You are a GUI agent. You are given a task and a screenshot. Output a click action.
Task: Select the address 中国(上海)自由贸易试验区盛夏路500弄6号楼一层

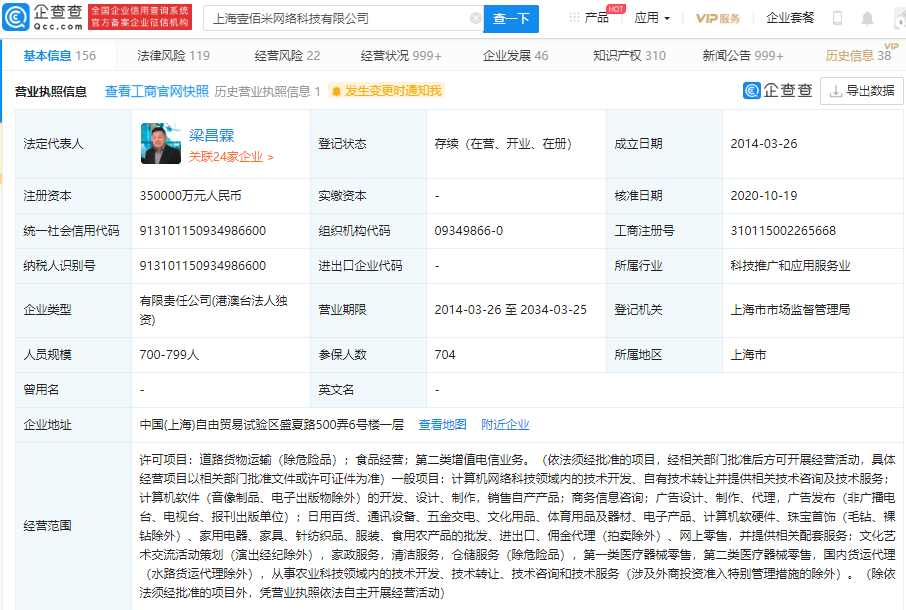pos(272,425)
